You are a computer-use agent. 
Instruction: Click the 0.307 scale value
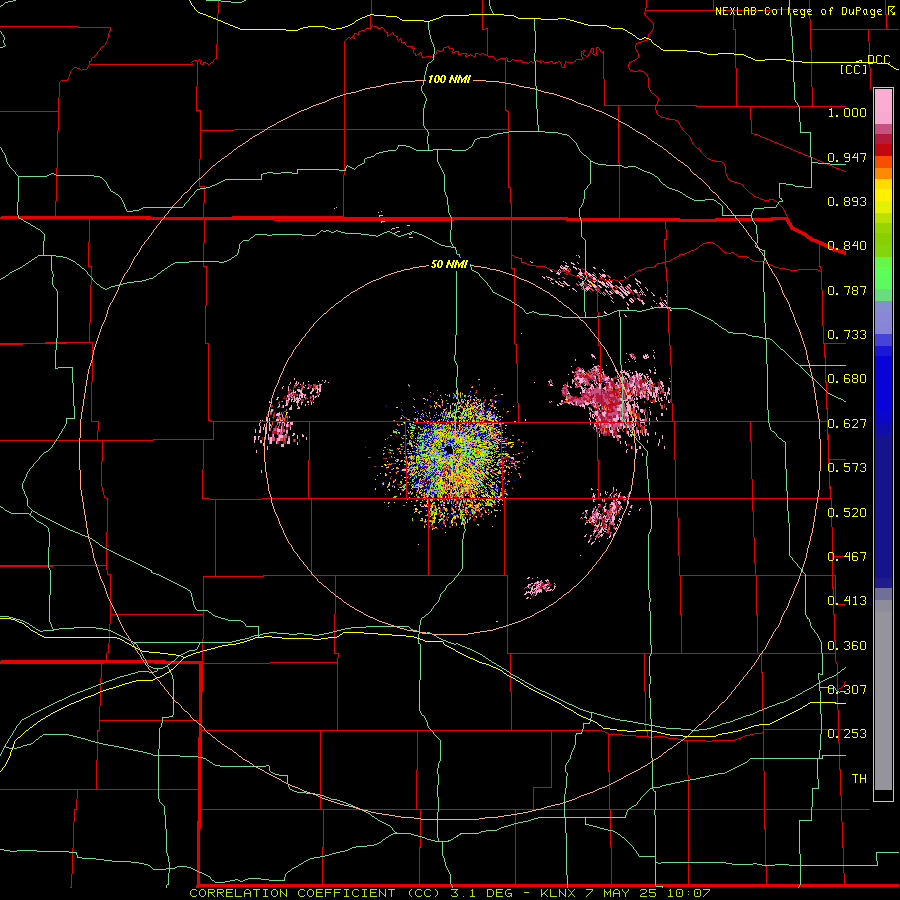coord(847,690)
